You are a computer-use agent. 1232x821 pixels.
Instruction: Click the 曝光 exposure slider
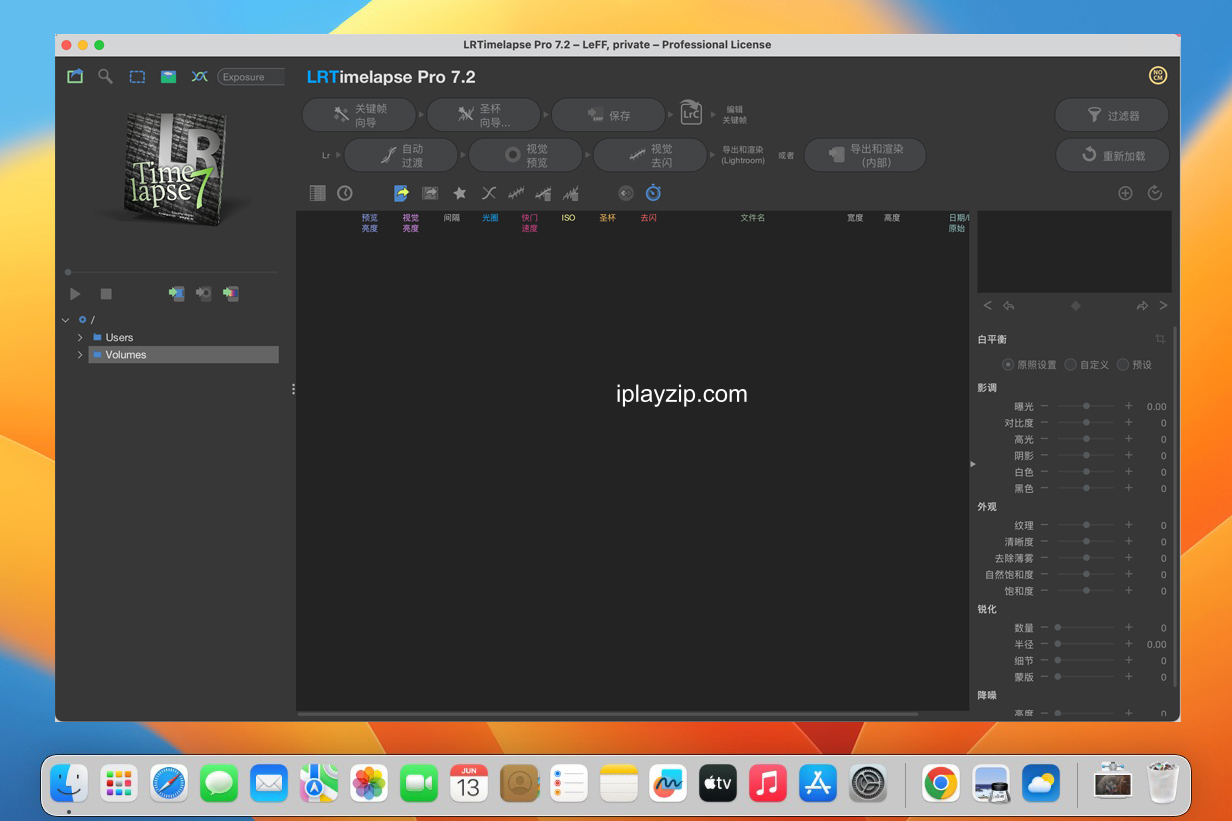[x=1086, y=406]
